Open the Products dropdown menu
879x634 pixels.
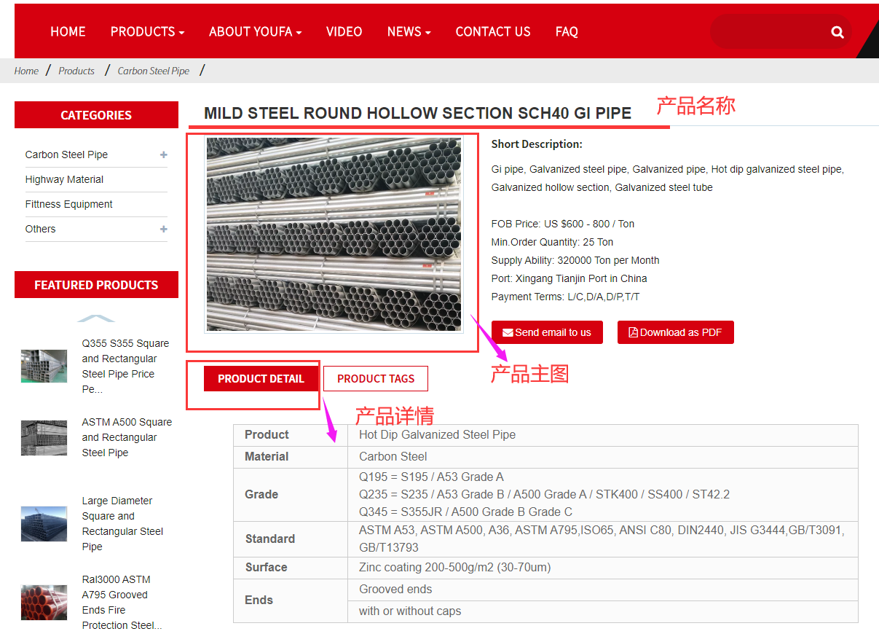[147, 32]
